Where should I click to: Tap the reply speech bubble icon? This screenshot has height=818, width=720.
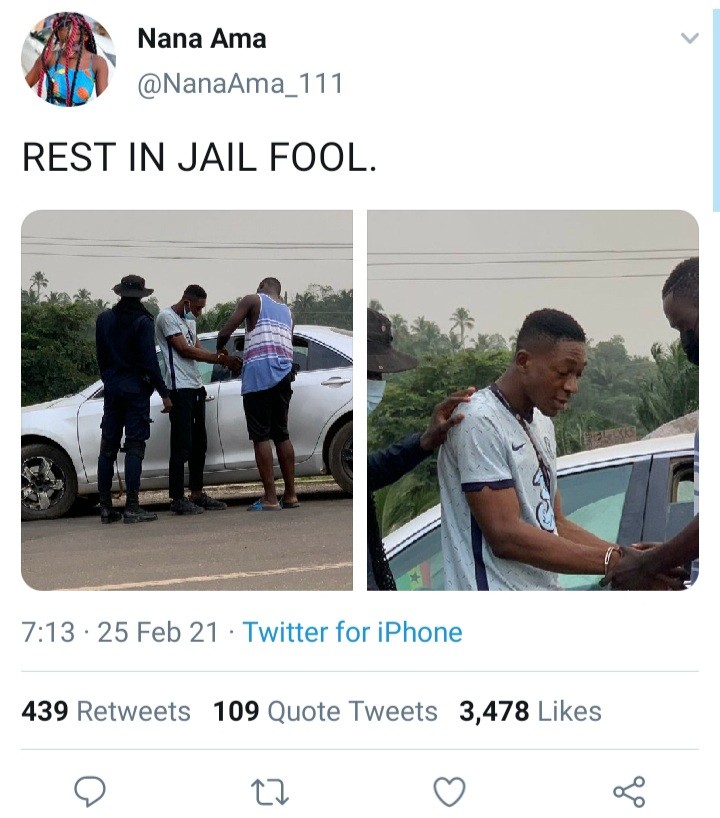click(x=90, y=791)
